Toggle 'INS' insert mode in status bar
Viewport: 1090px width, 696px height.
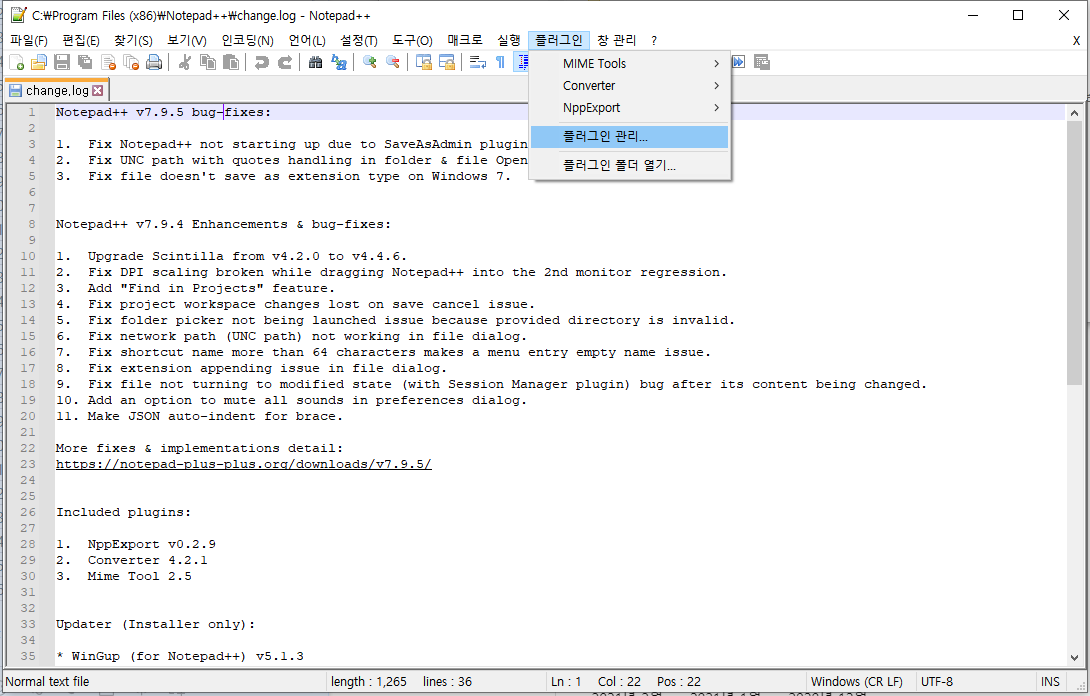point(1050,681)
